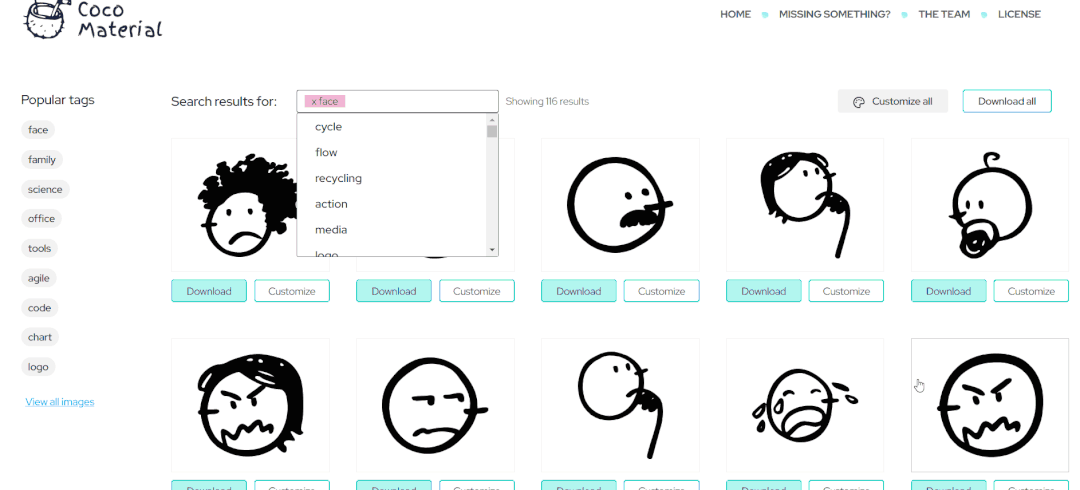Viewport: 1080px width, 490px height.
Task: Click the palette icon in Customize all
Action: point(858,102)
